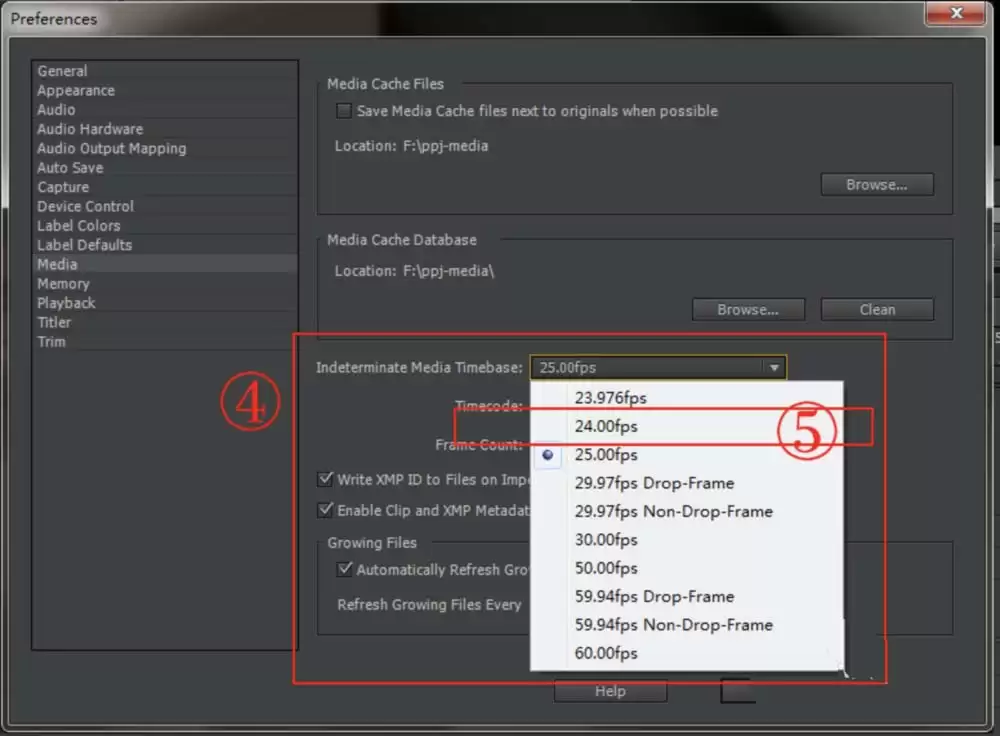Select Label Colors category
The width and height of the screenshot is (1000, 736).
(165, 225)
